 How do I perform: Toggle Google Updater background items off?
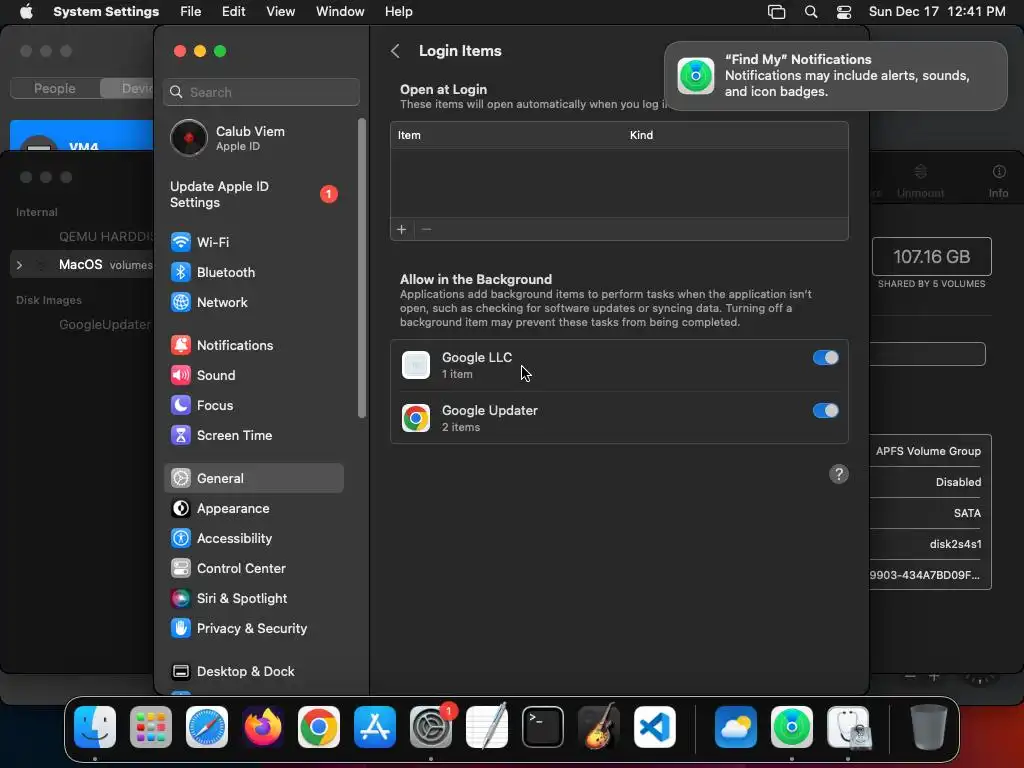[x=825, y=411]
